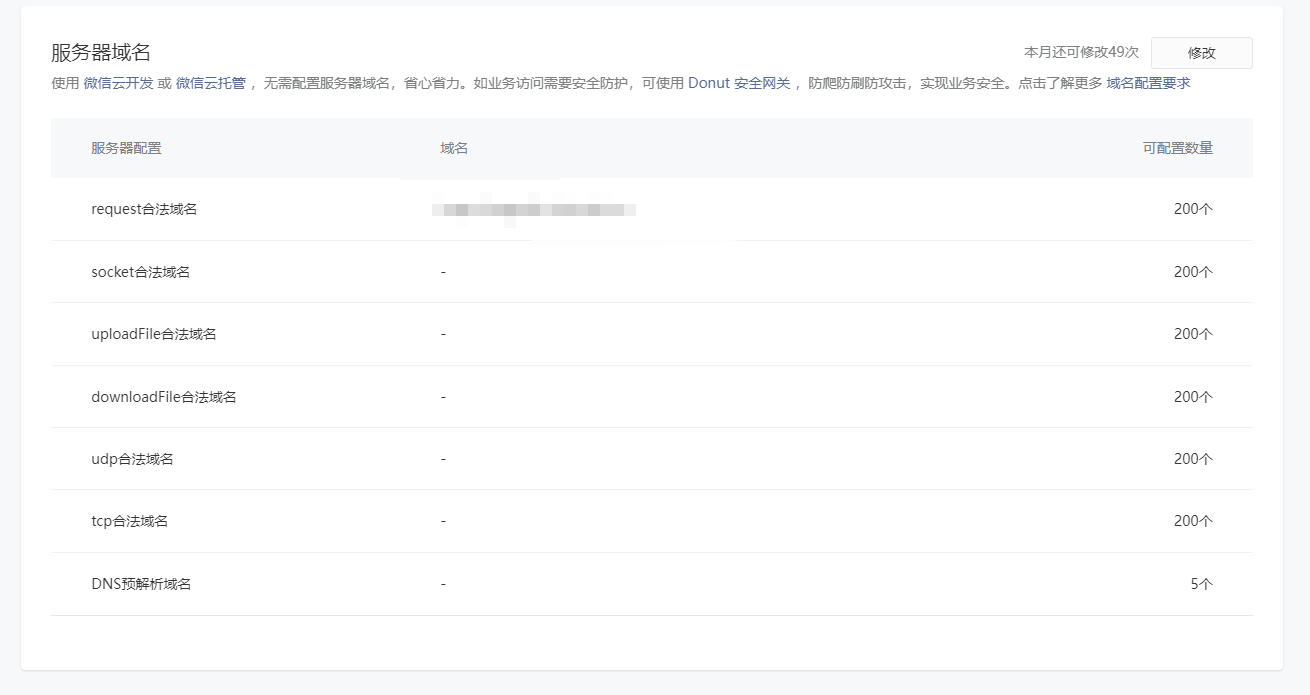Click the 域名 column header
The height and width of the screenshot is (695, 1310).
click(454, 148)
